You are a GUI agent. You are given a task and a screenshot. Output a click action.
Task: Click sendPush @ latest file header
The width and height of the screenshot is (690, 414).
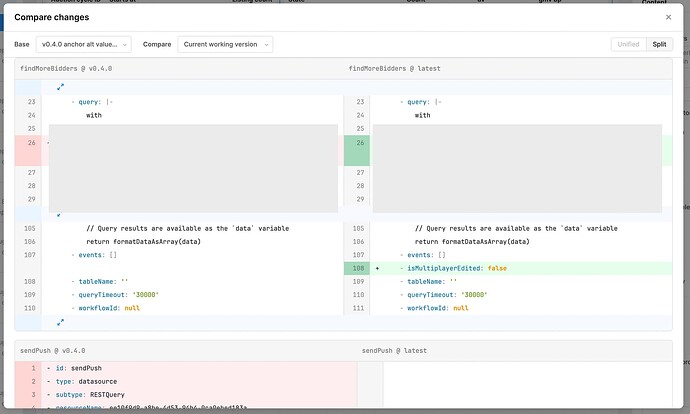(394, 351)
